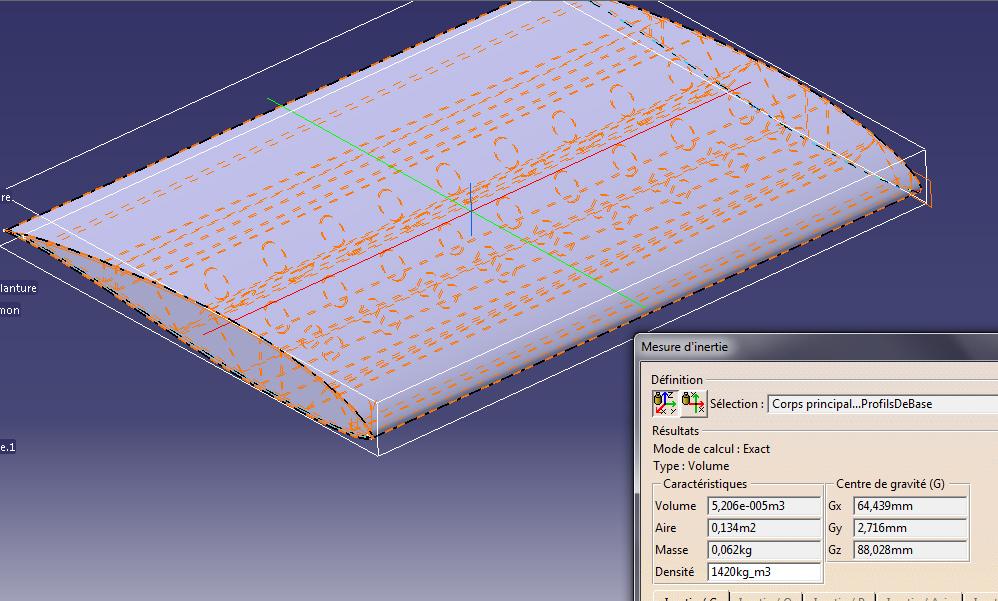The height and width of the screenshot is (601, 998).
Task: Click the 'Volume' label in Caractéristiques
Action: 675,506
